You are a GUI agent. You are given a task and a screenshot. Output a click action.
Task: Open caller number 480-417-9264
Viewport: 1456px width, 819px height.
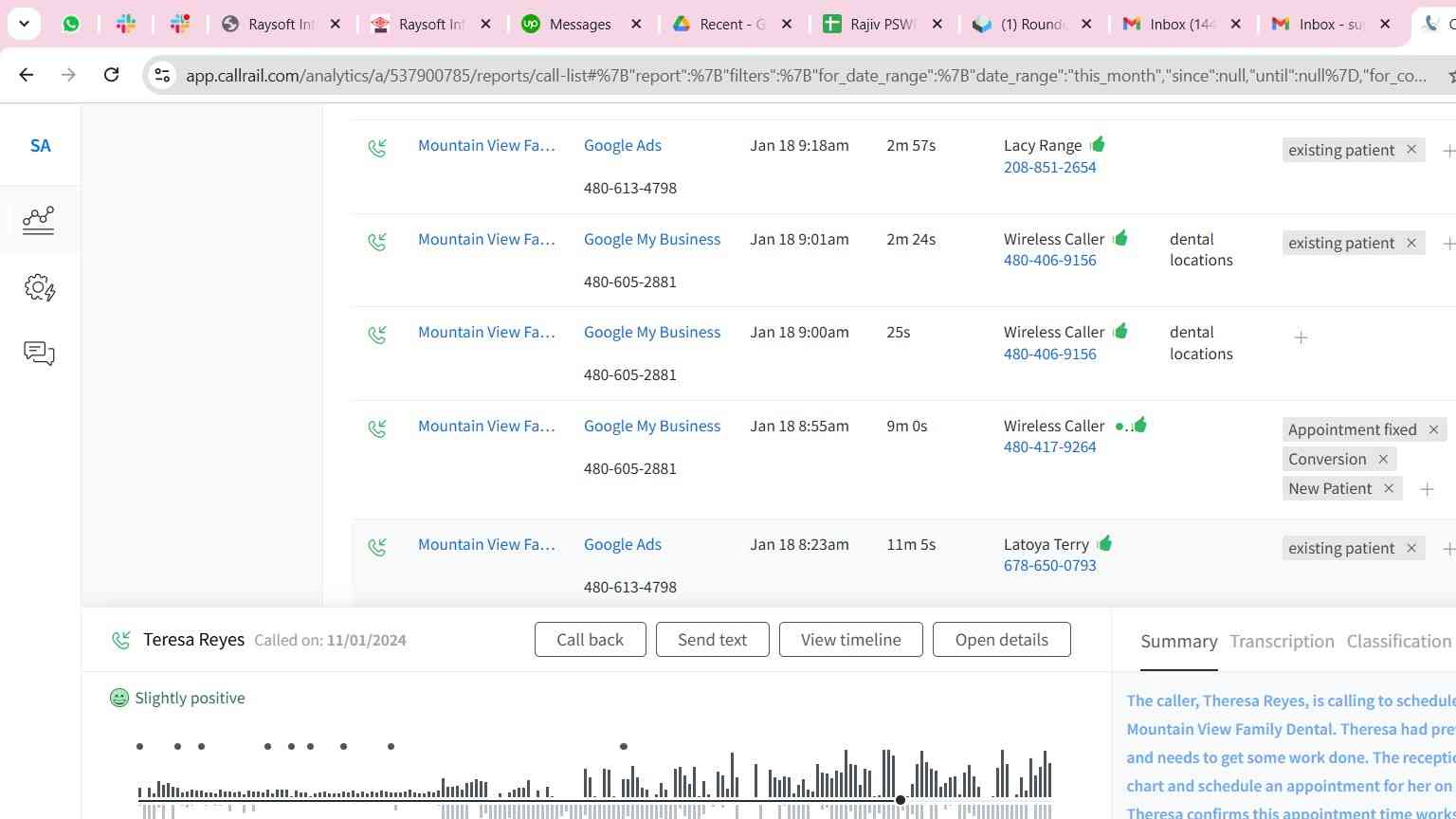pos(1049,446)
